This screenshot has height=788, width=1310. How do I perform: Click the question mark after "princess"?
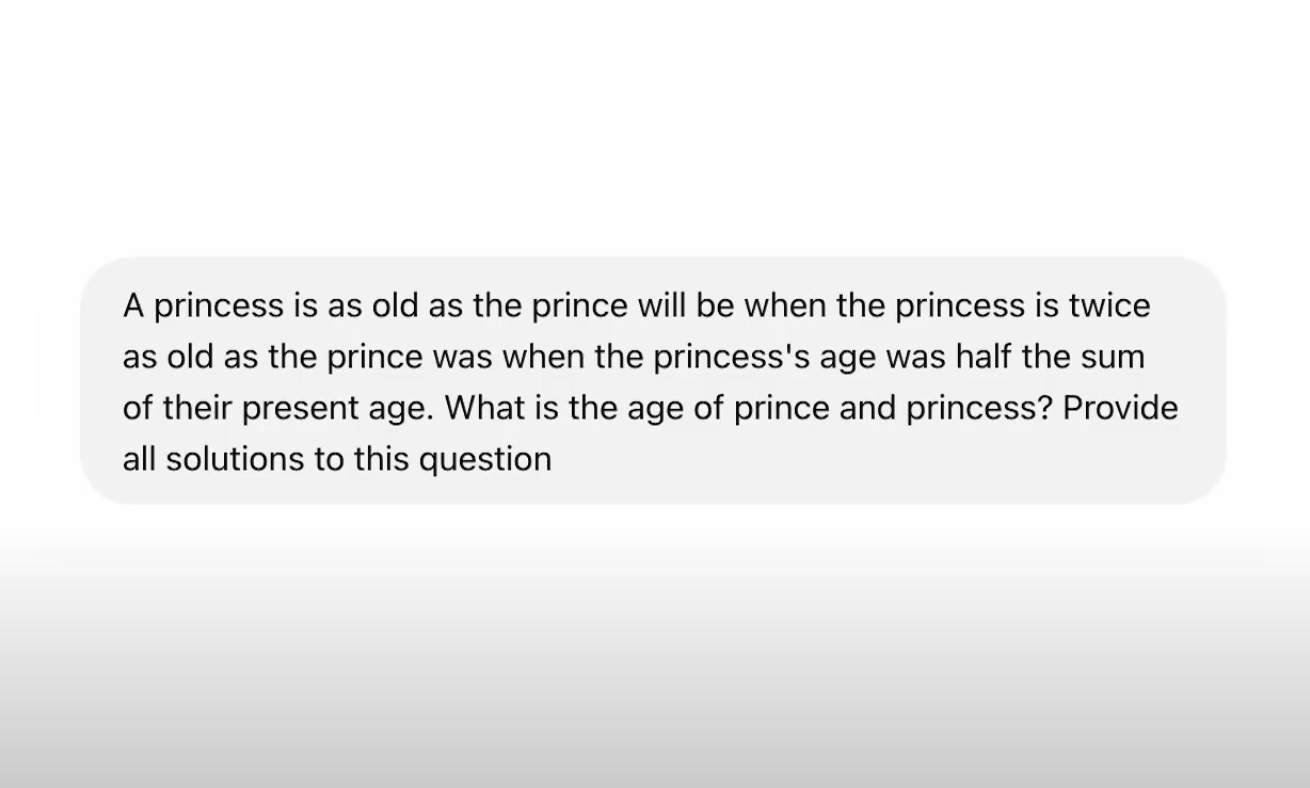1045,408
